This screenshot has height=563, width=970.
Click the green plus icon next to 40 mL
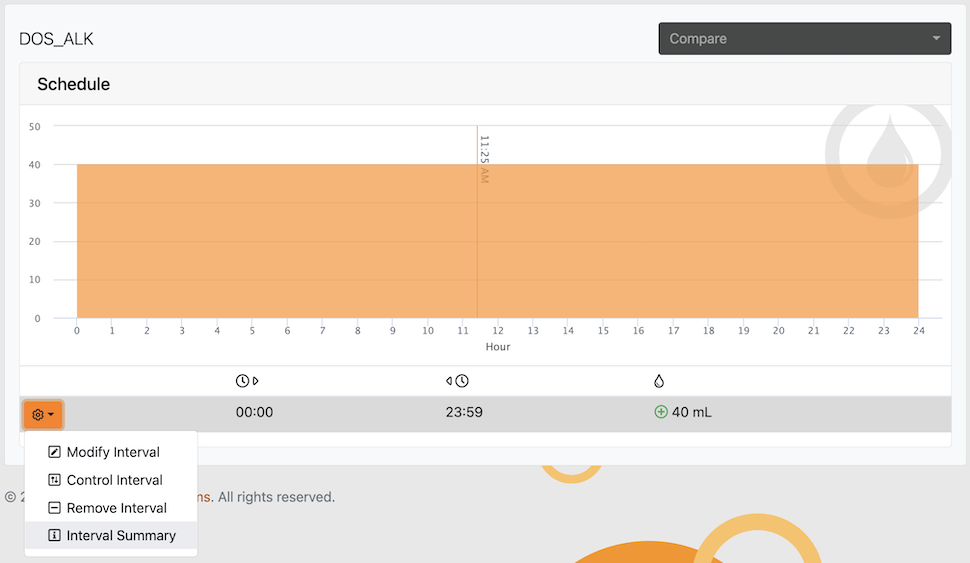point(660,412)
